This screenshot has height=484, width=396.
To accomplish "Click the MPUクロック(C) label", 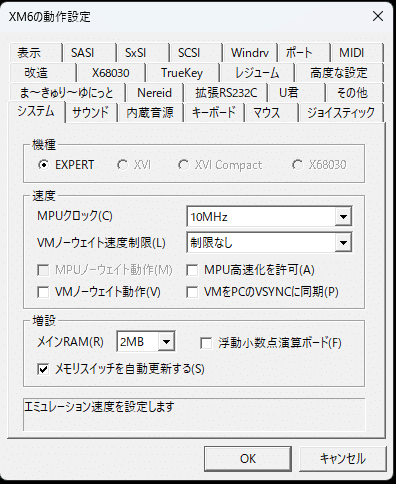I will [75, 216].
